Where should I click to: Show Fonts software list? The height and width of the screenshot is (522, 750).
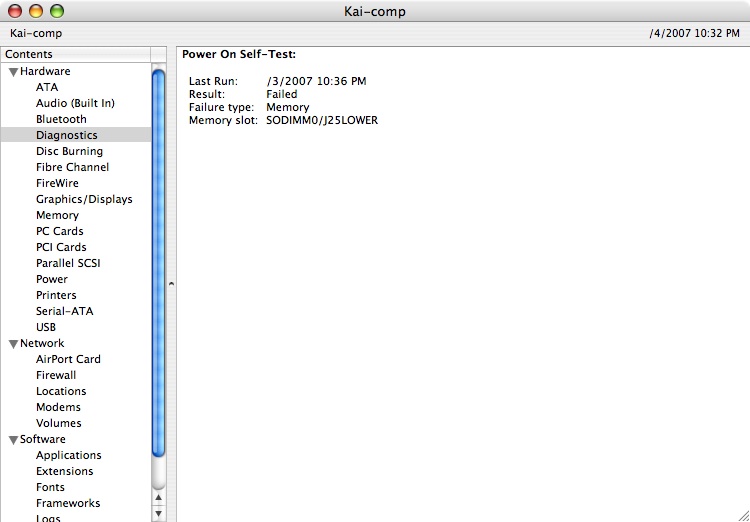coord(50,487)
